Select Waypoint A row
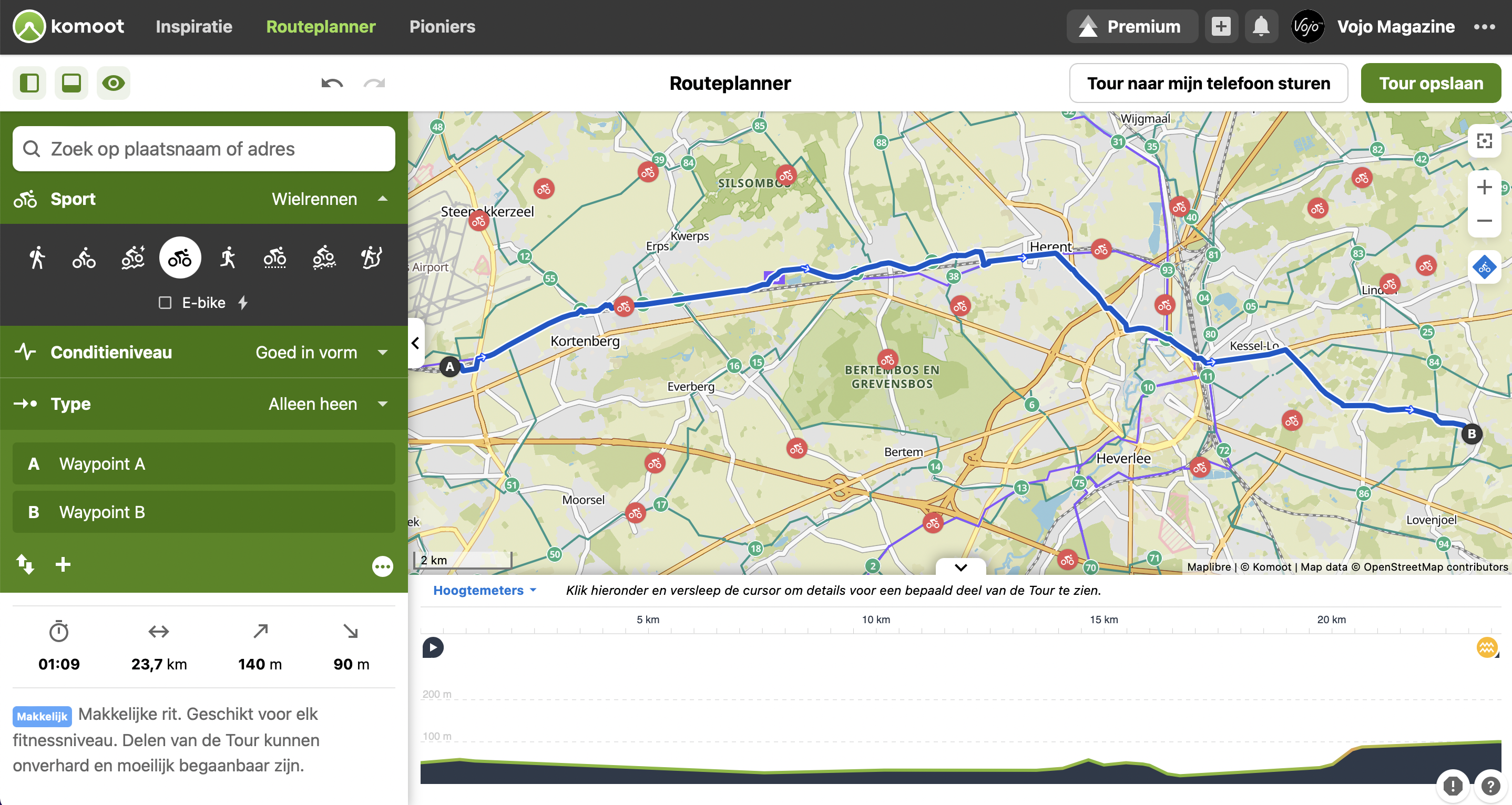1512x805 pixels. (x=203, y=463)
